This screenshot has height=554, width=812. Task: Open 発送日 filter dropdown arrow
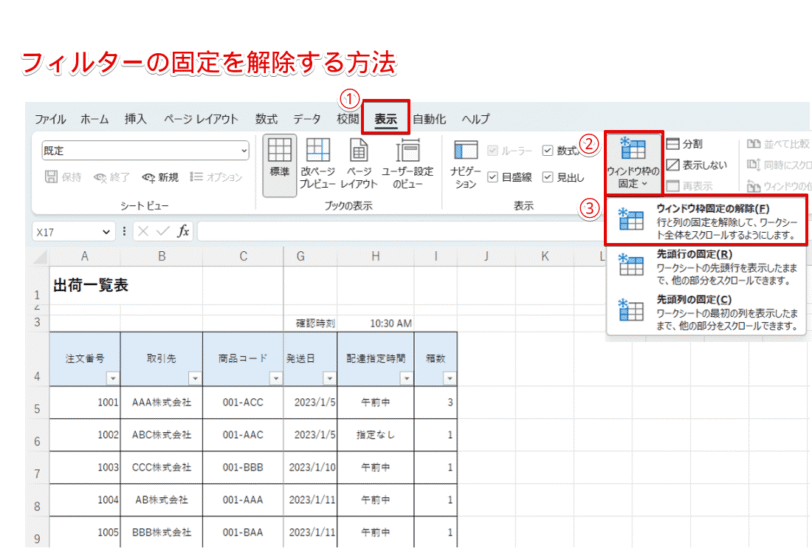329,378
